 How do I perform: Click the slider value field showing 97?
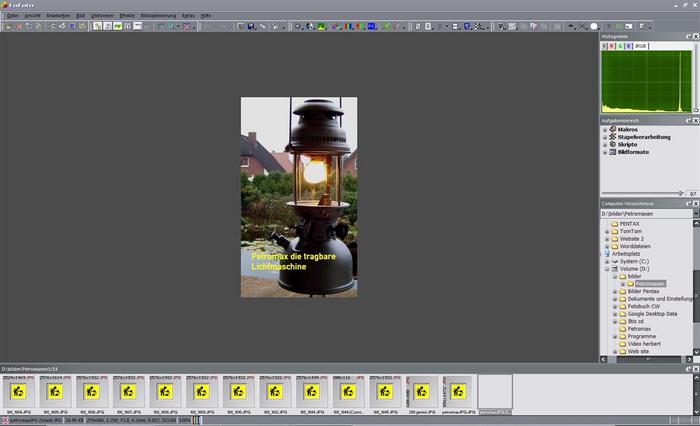[692, 194]
